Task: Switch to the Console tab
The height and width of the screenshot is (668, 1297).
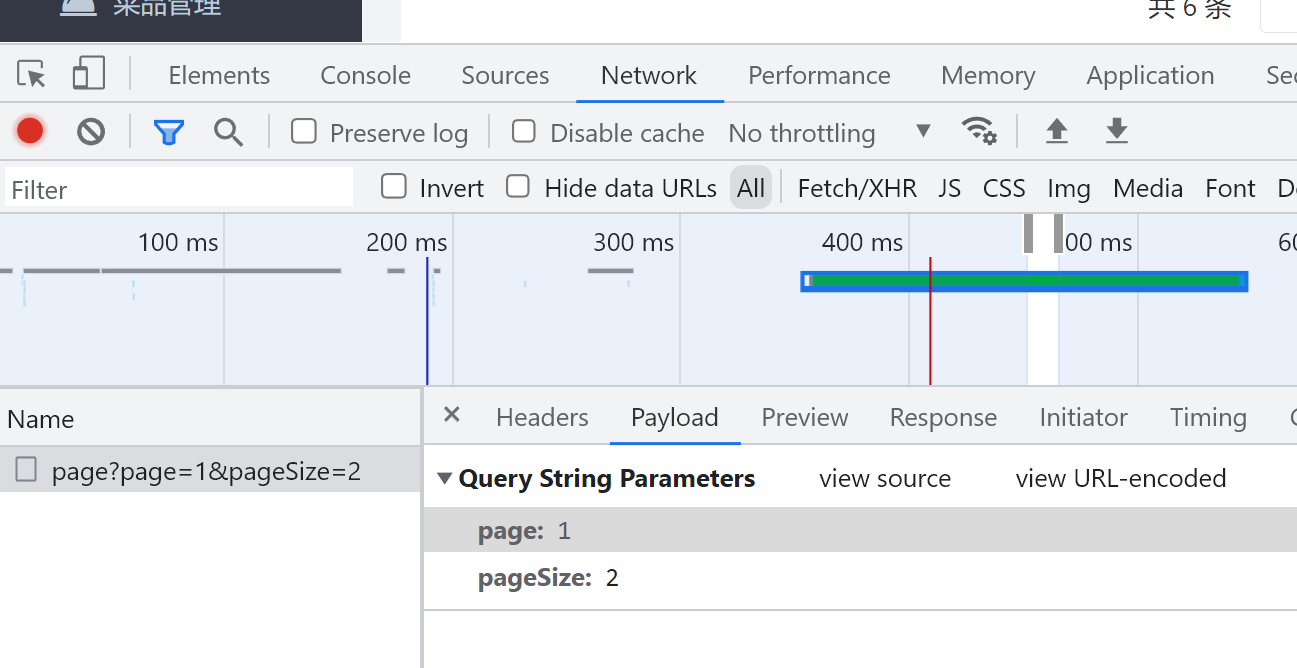Action: point(365,75)
